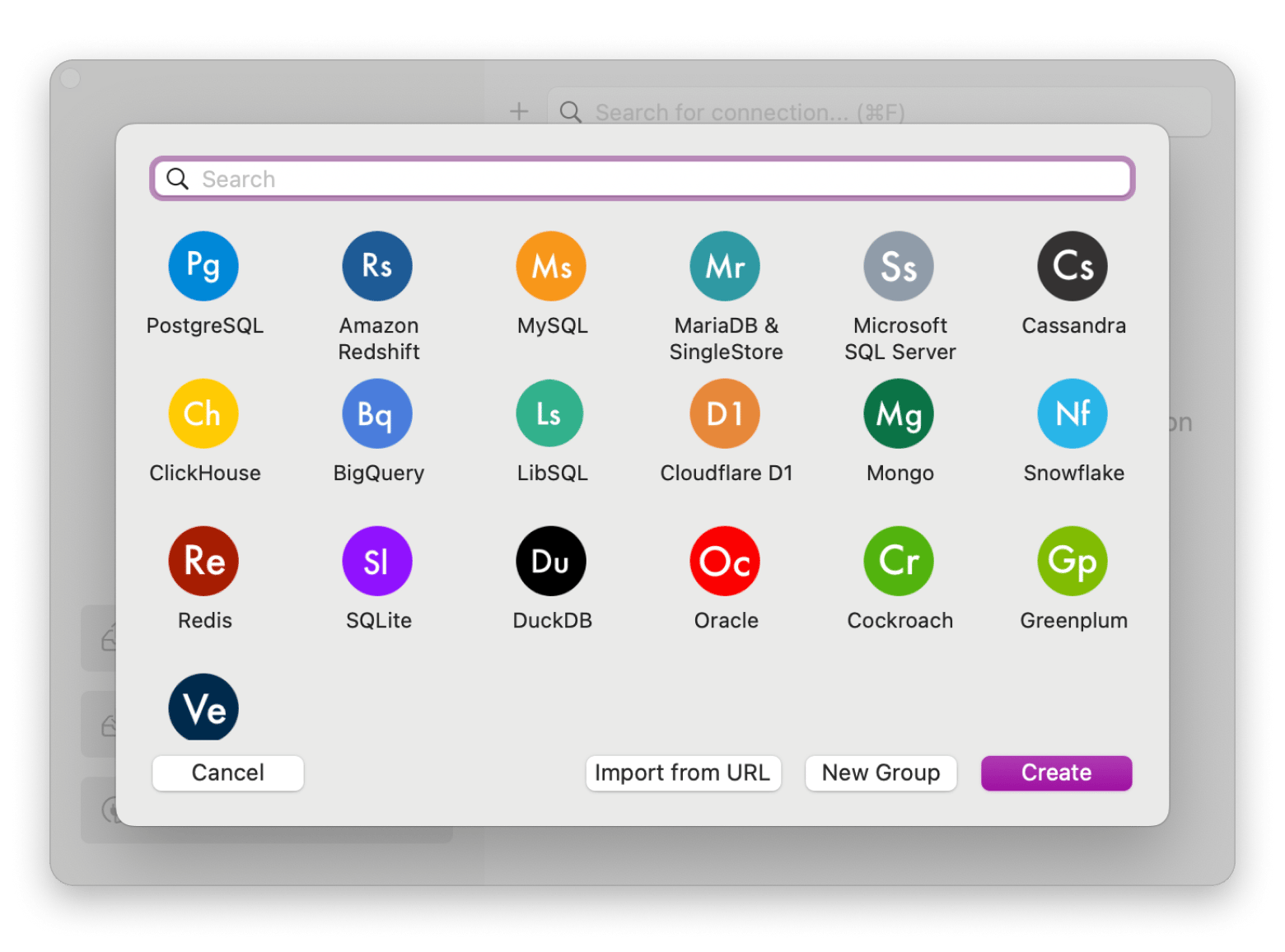
Task: Select the Redis database icon
Action: point(203,561)
